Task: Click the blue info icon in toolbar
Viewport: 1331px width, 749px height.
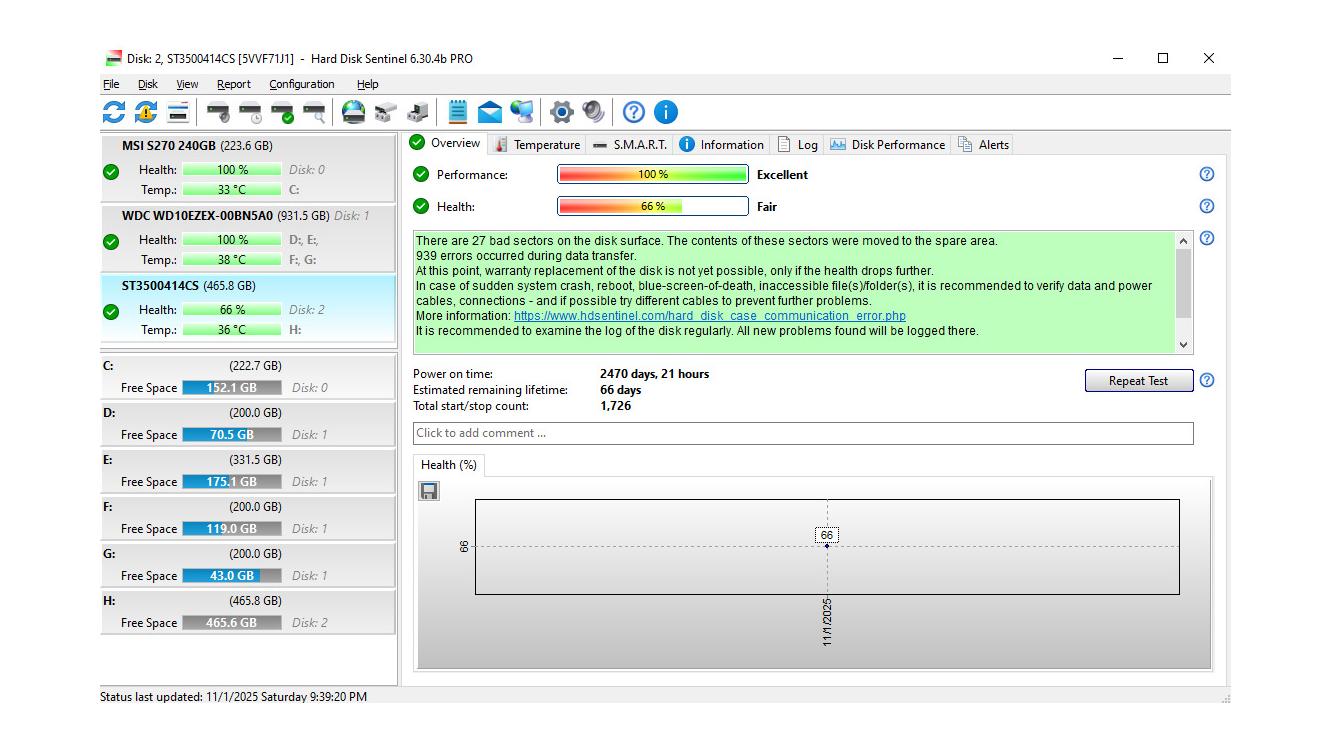Action: pos(665,112)
